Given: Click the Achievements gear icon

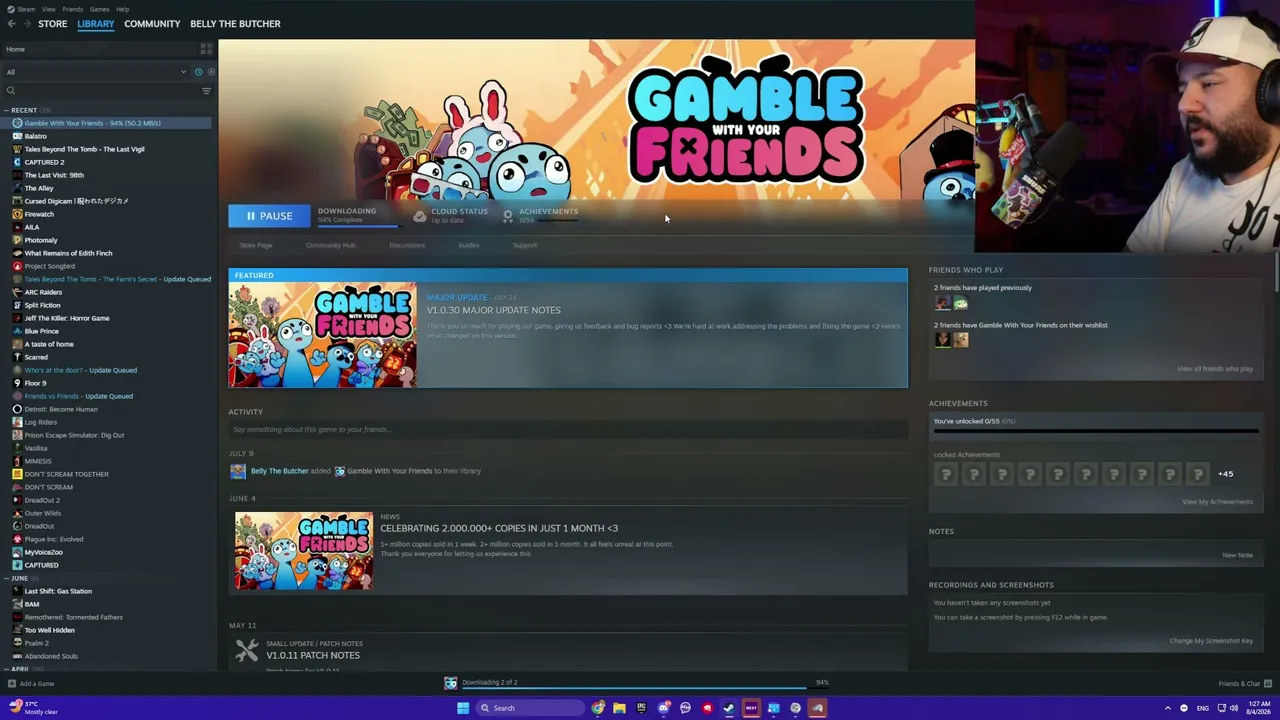Looking at the screenshot, I should point(508,215).
